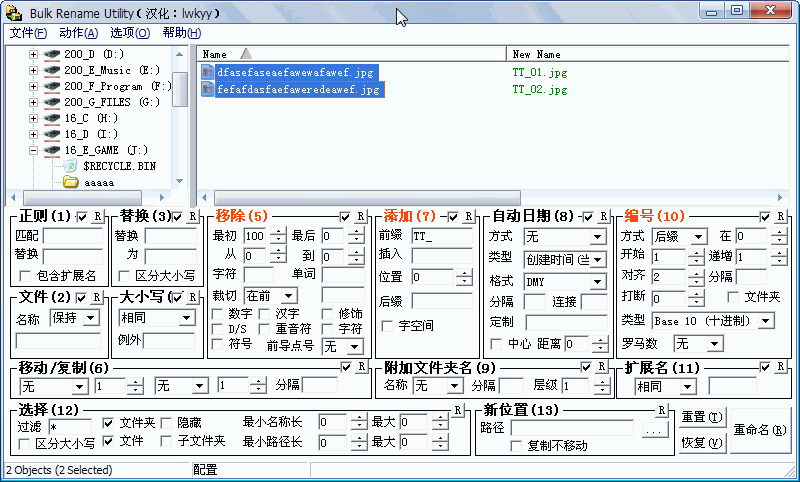Open the 动作(A) menu

pos(79,33)
